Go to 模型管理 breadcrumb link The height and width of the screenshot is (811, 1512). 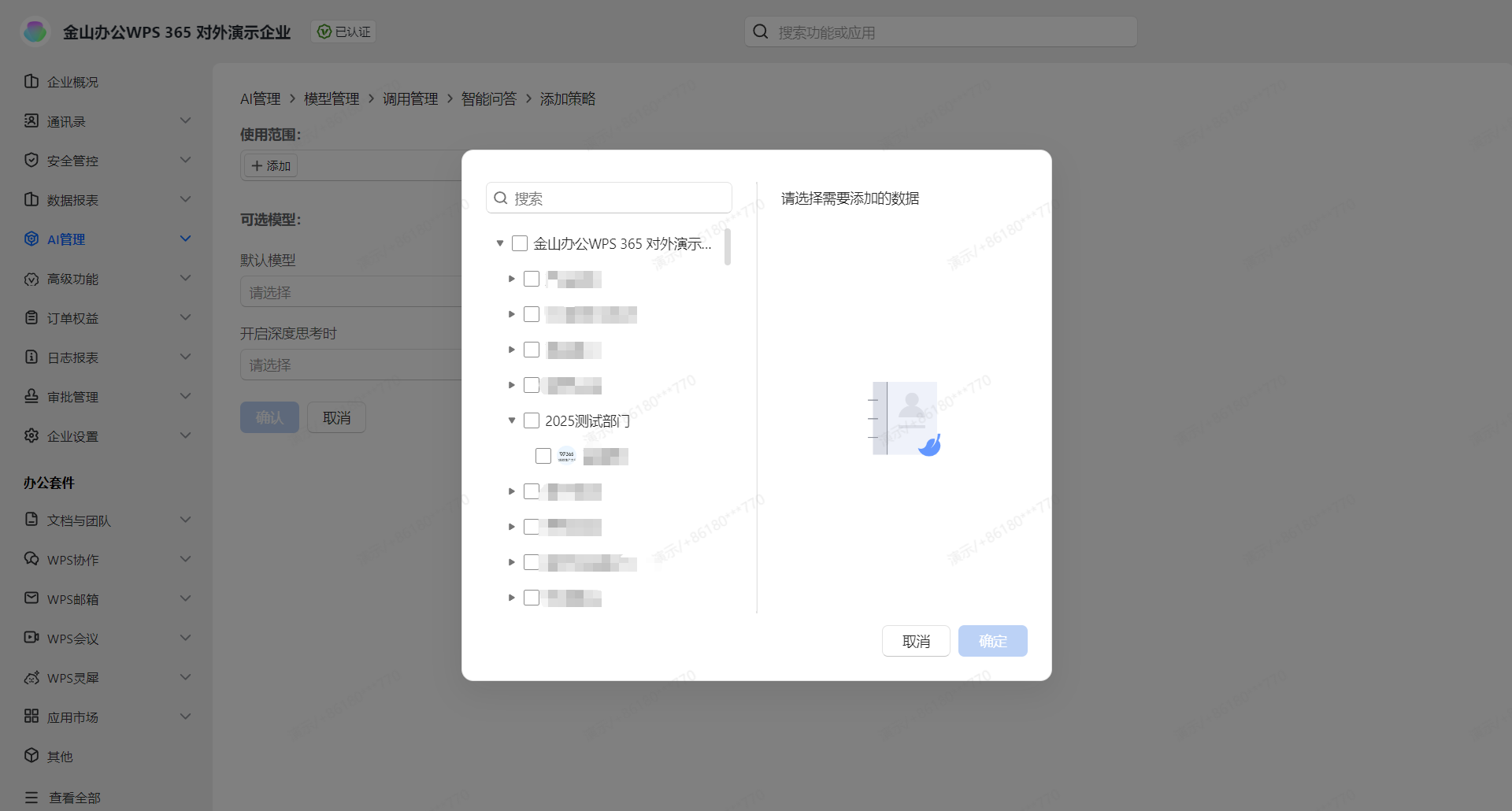[x=332, y=98]
